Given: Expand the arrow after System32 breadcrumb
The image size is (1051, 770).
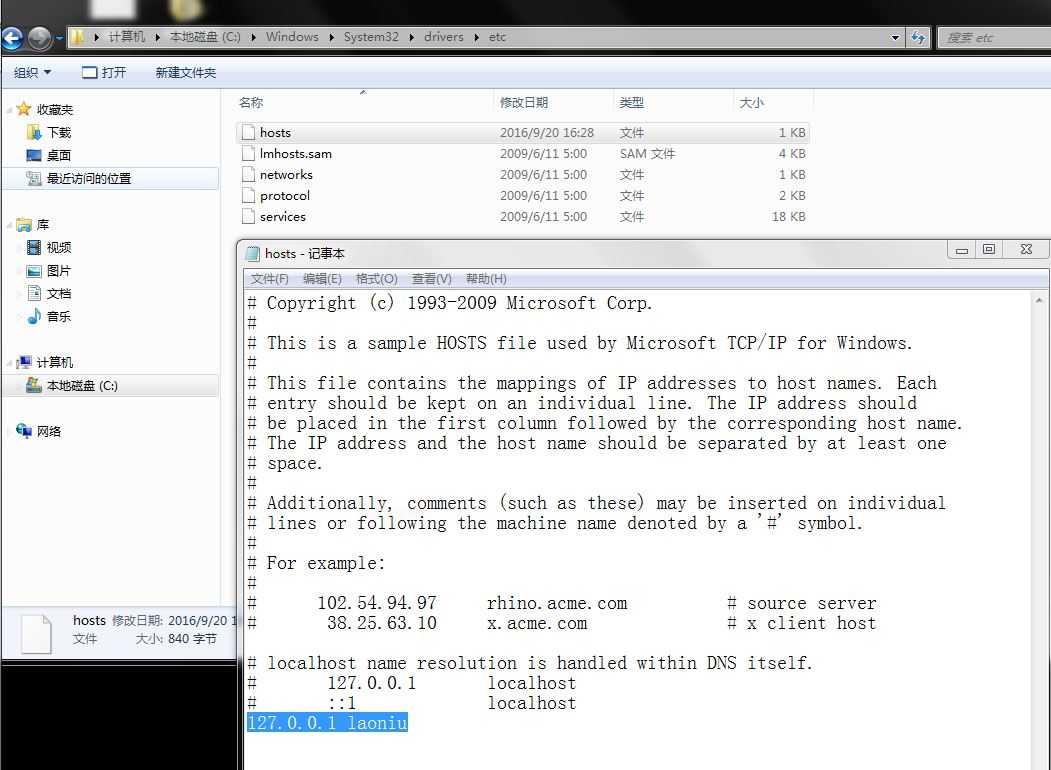Looking at the screenshot, I should [411, 38].
